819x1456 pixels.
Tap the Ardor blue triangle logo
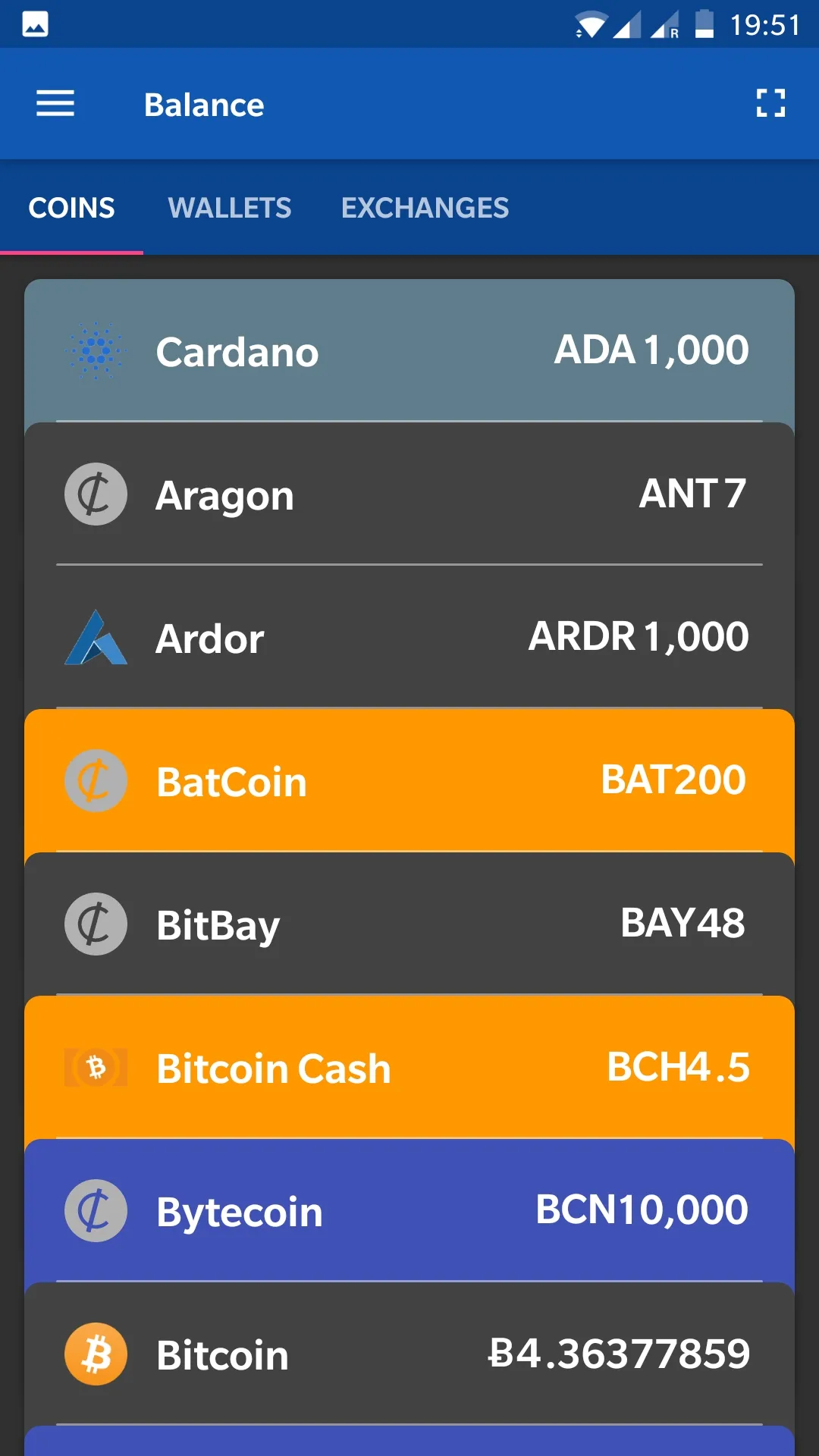96,638
